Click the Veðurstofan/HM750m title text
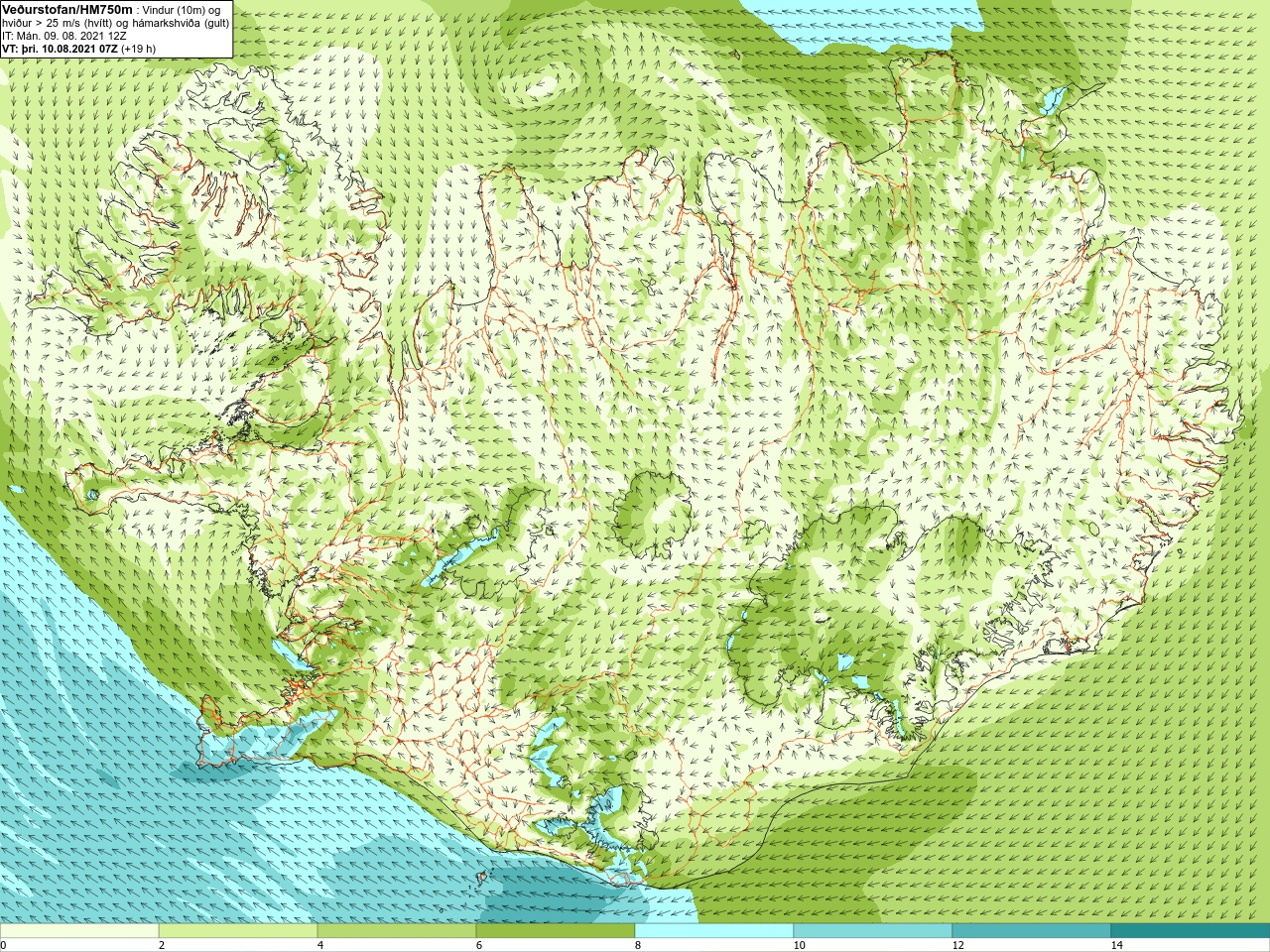 66,9
